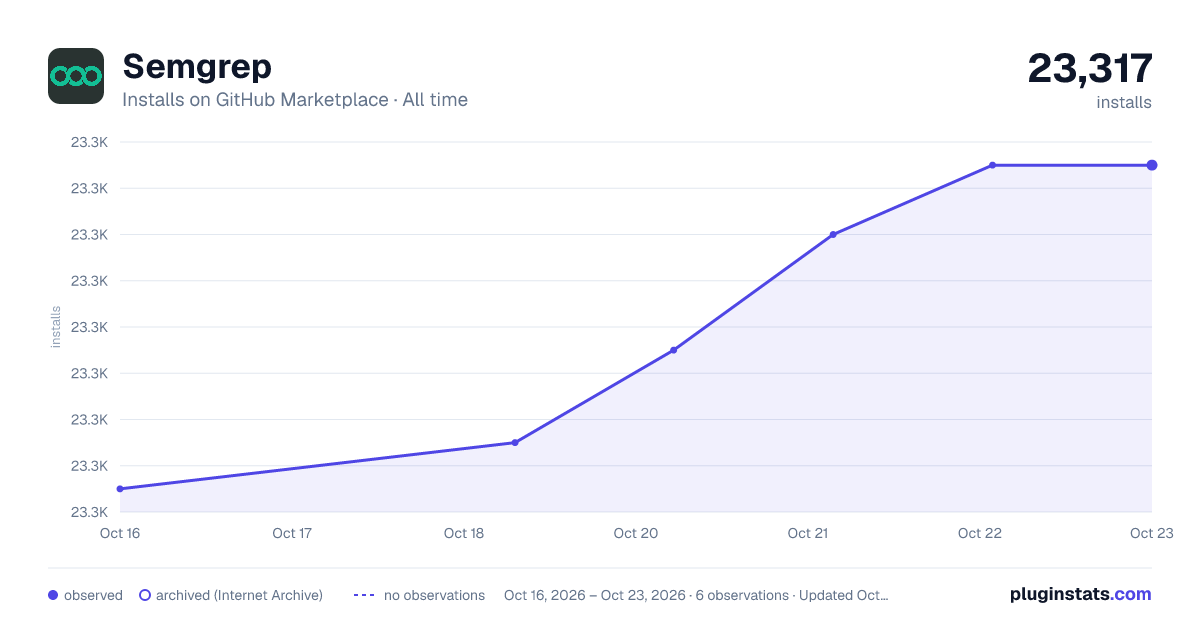Viewport: 1200px width, 630px height.
Task: Click the 'installs' label under 23,317
Action: point(1124,102)
